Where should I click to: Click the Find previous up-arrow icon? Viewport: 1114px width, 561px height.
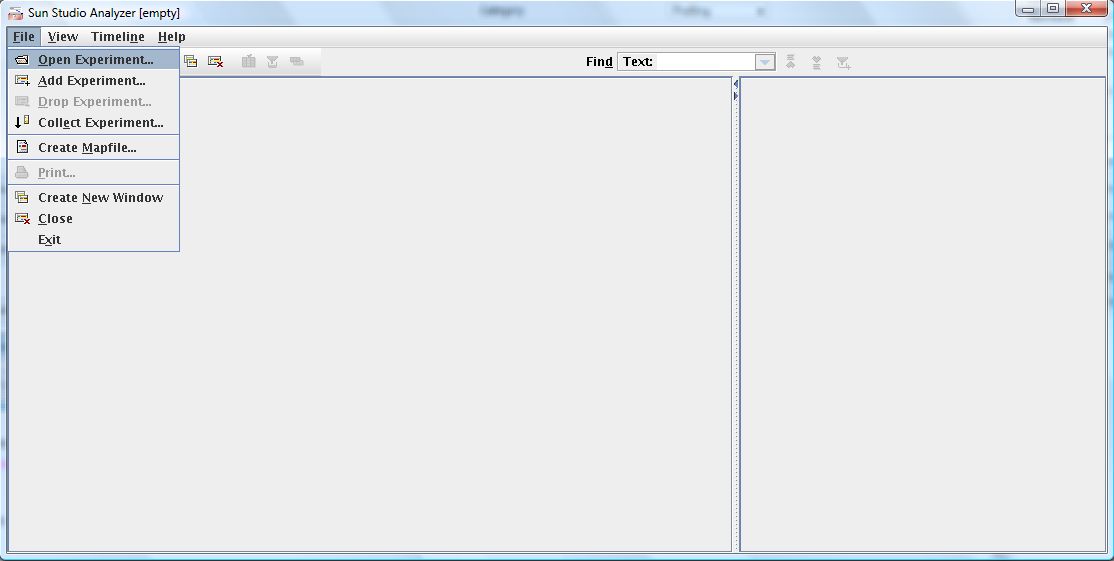pos(791,62)
